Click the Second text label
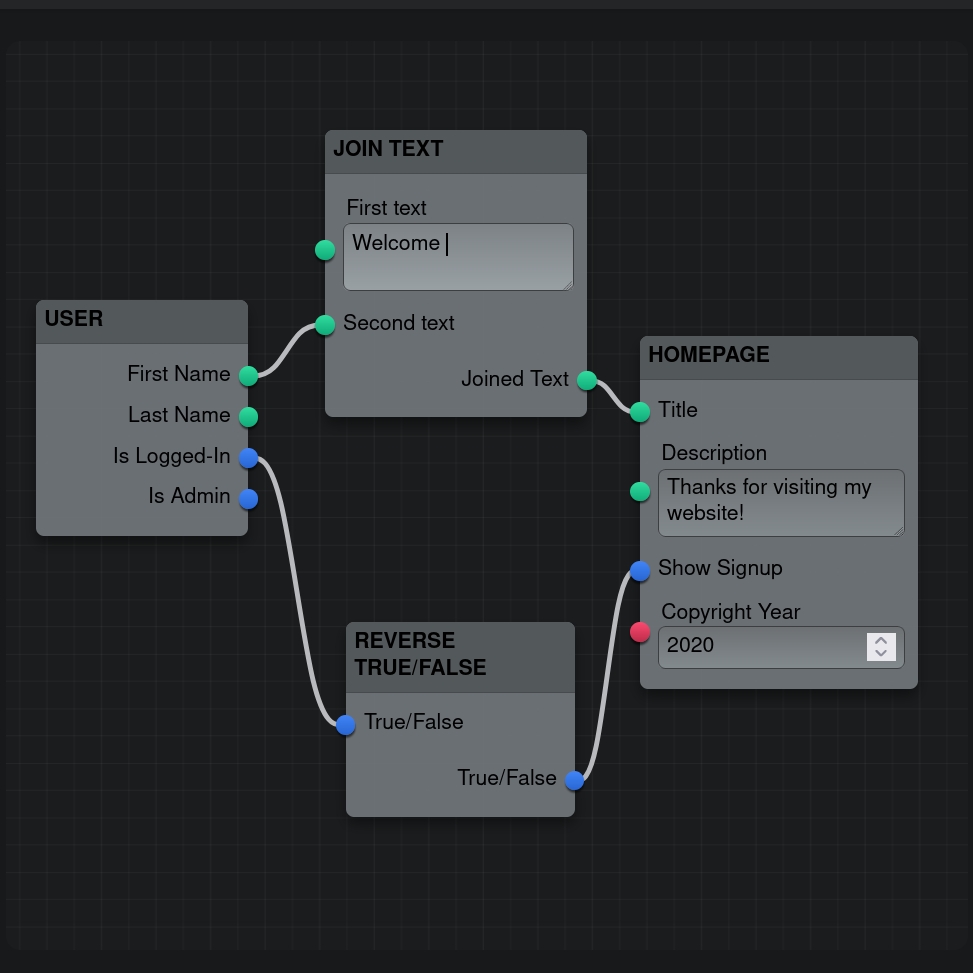Viewport: 973px width, 973px height. (x=398, y=323)
